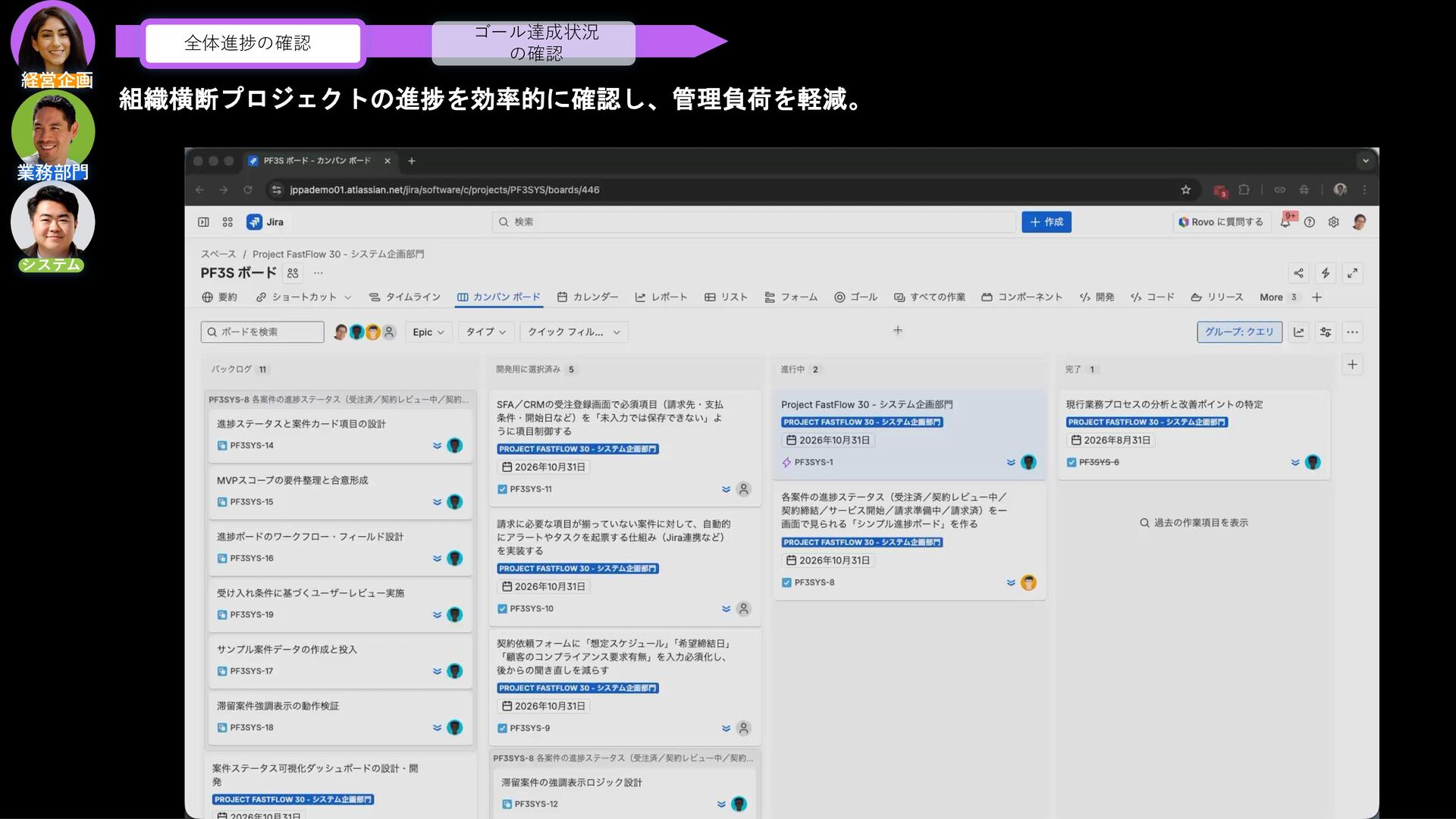1456x819 pixels.
Task: Open view settings sliders icon
Action: (x=1325, y=332)
